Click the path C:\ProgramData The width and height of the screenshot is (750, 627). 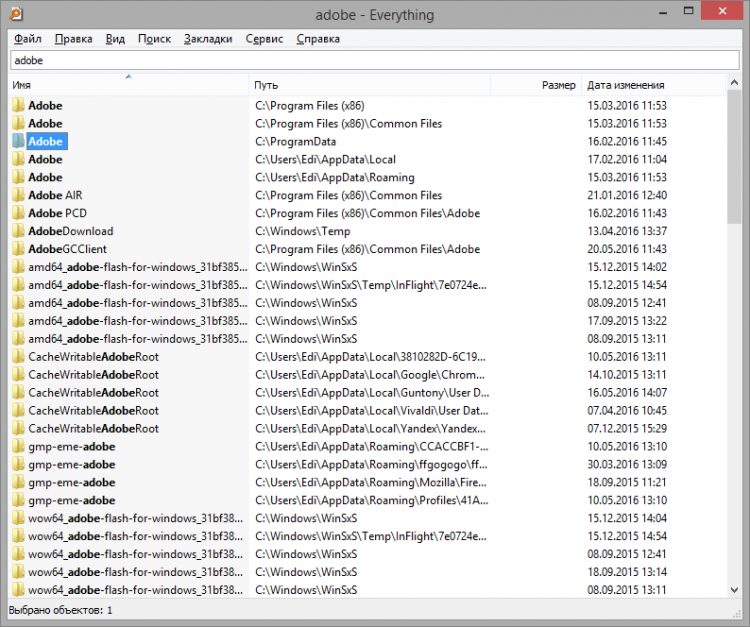click(x=296, y=141)
